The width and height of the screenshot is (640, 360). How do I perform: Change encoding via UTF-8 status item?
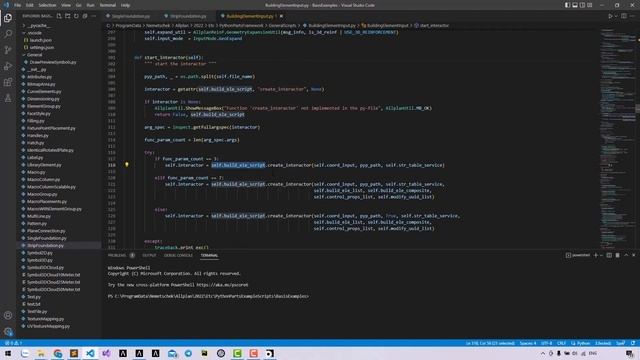[547, 343]
